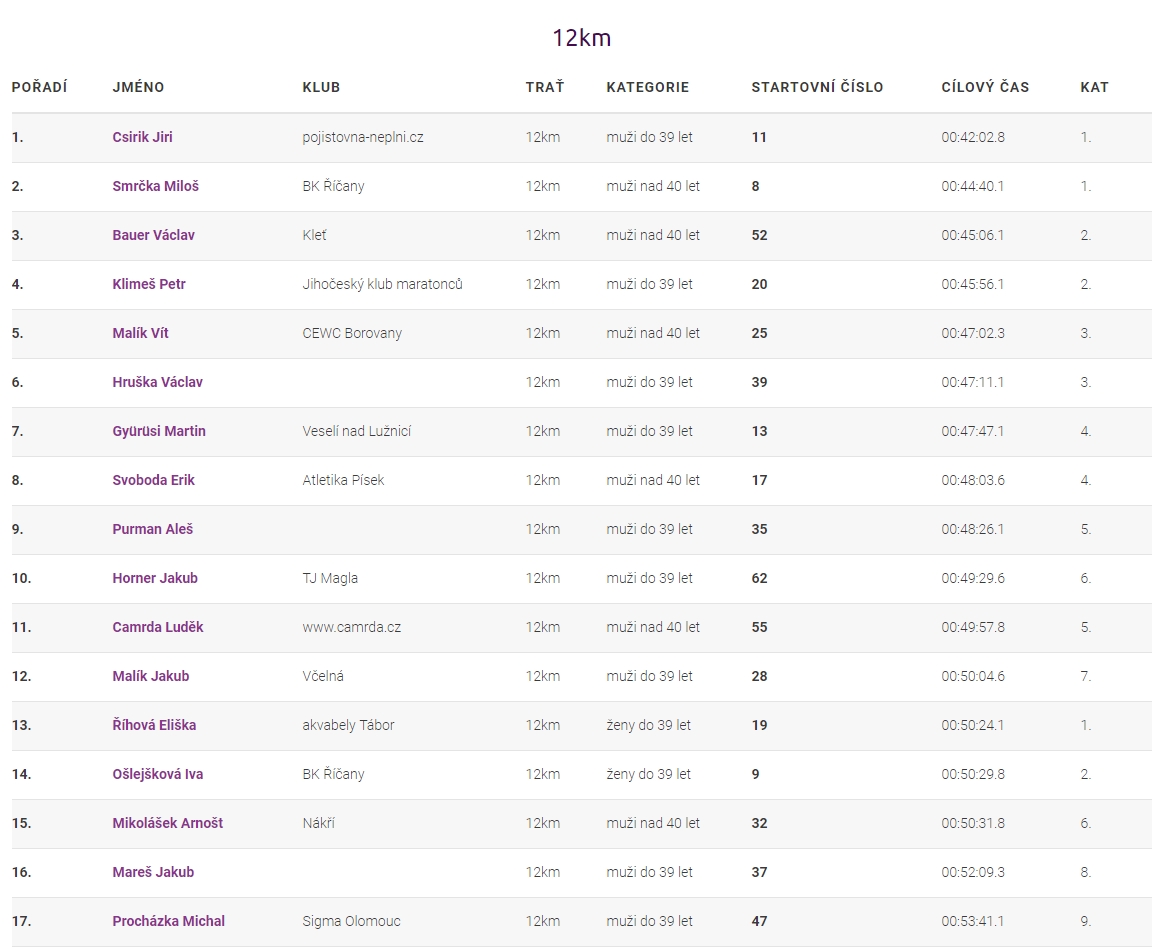This screenshot has height=949, width=1156.
Task: Select club cell CEWC Borovany
Action: [352, 333]
